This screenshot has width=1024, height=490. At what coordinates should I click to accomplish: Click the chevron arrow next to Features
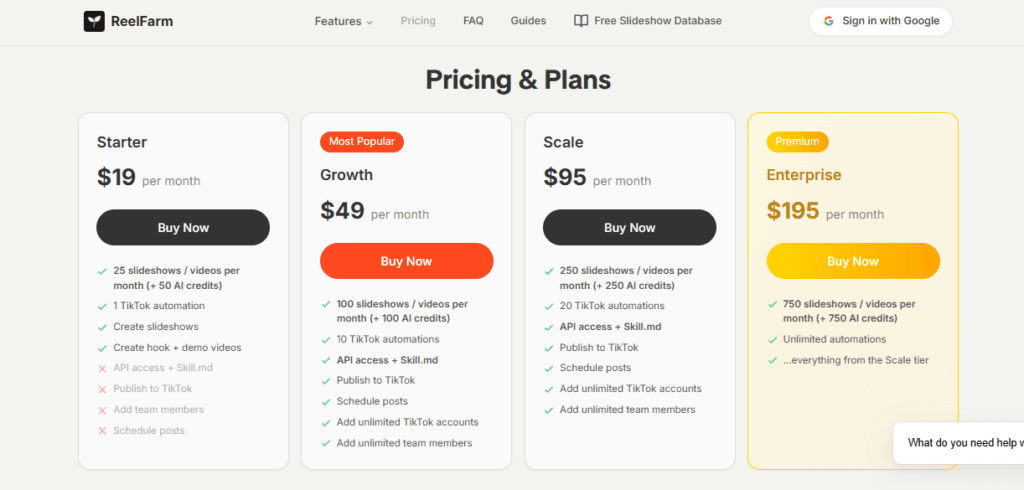pyautogui.click(x=369, y=22)
